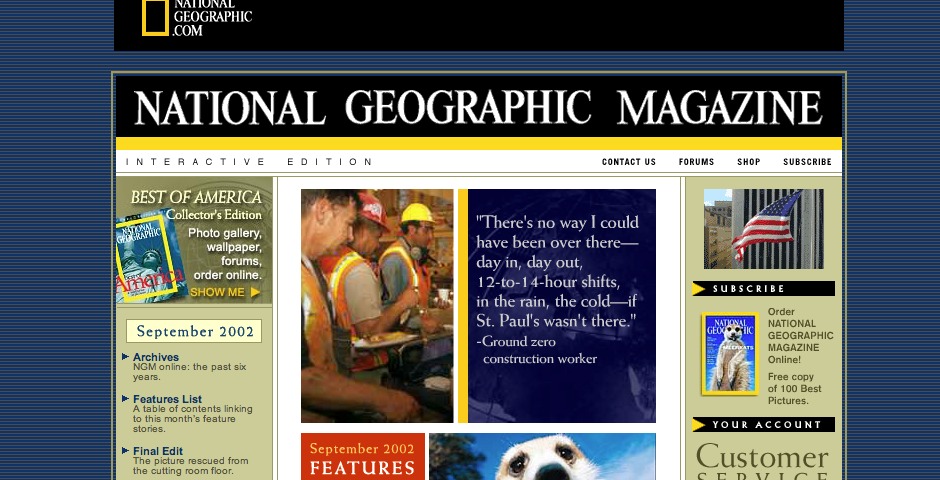
Task: Open the construction workers photo
Action: 377,306
